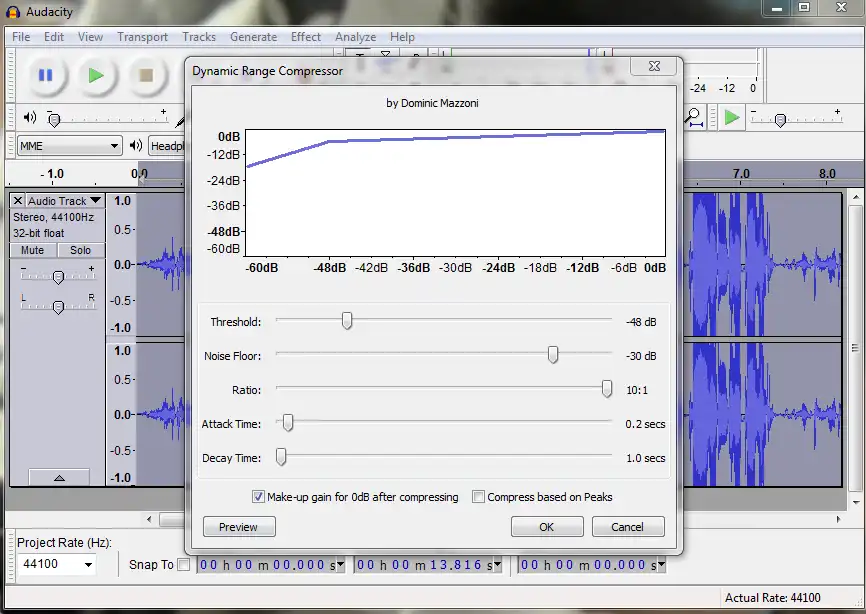Open the Tracks menu
Image resolution: width=866 pixels, height=614 pixels.
199,37
